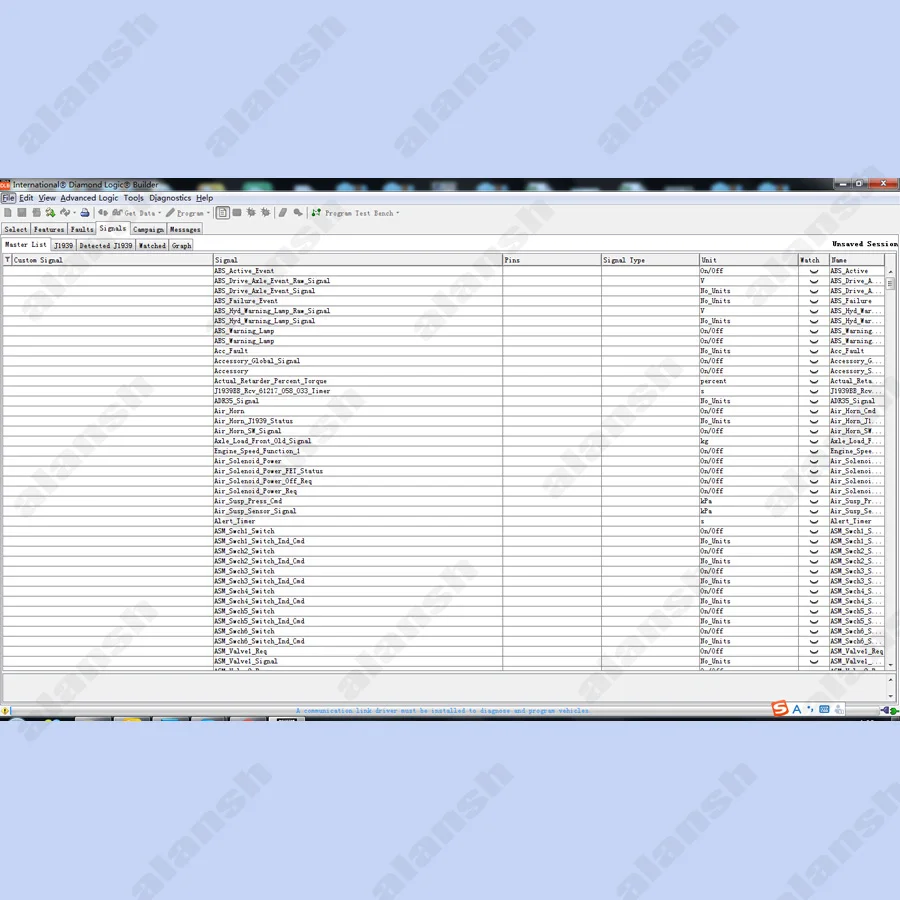
Task: Sort by the Signal column header
Action: [358, 260]
